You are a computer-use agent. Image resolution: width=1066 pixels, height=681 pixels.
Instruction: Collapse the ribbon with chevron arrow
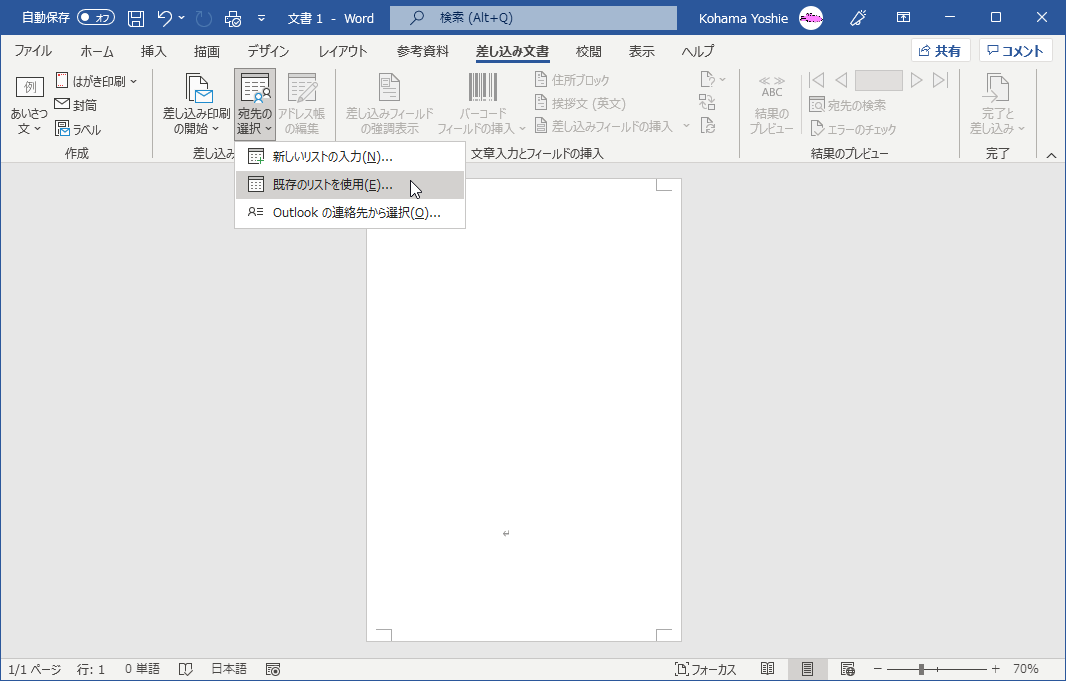pyautogui.click(x=1051, y=156)
